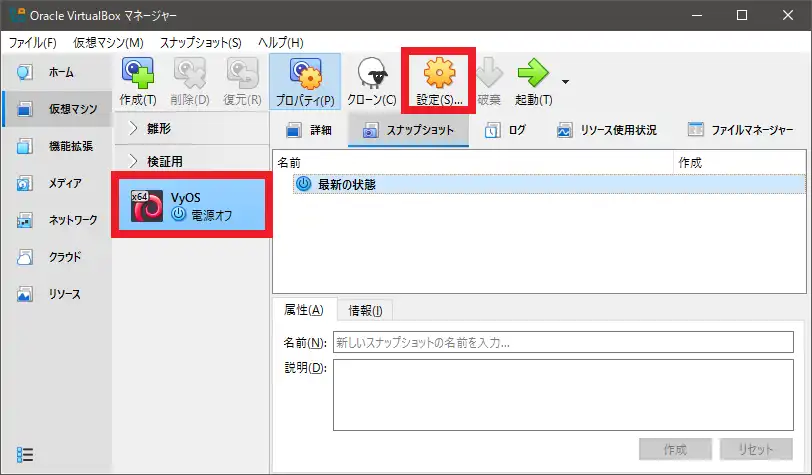812x475 pixels.
Task: Open 機能拡張 in the left sidebar
Action: pos(57,147)
